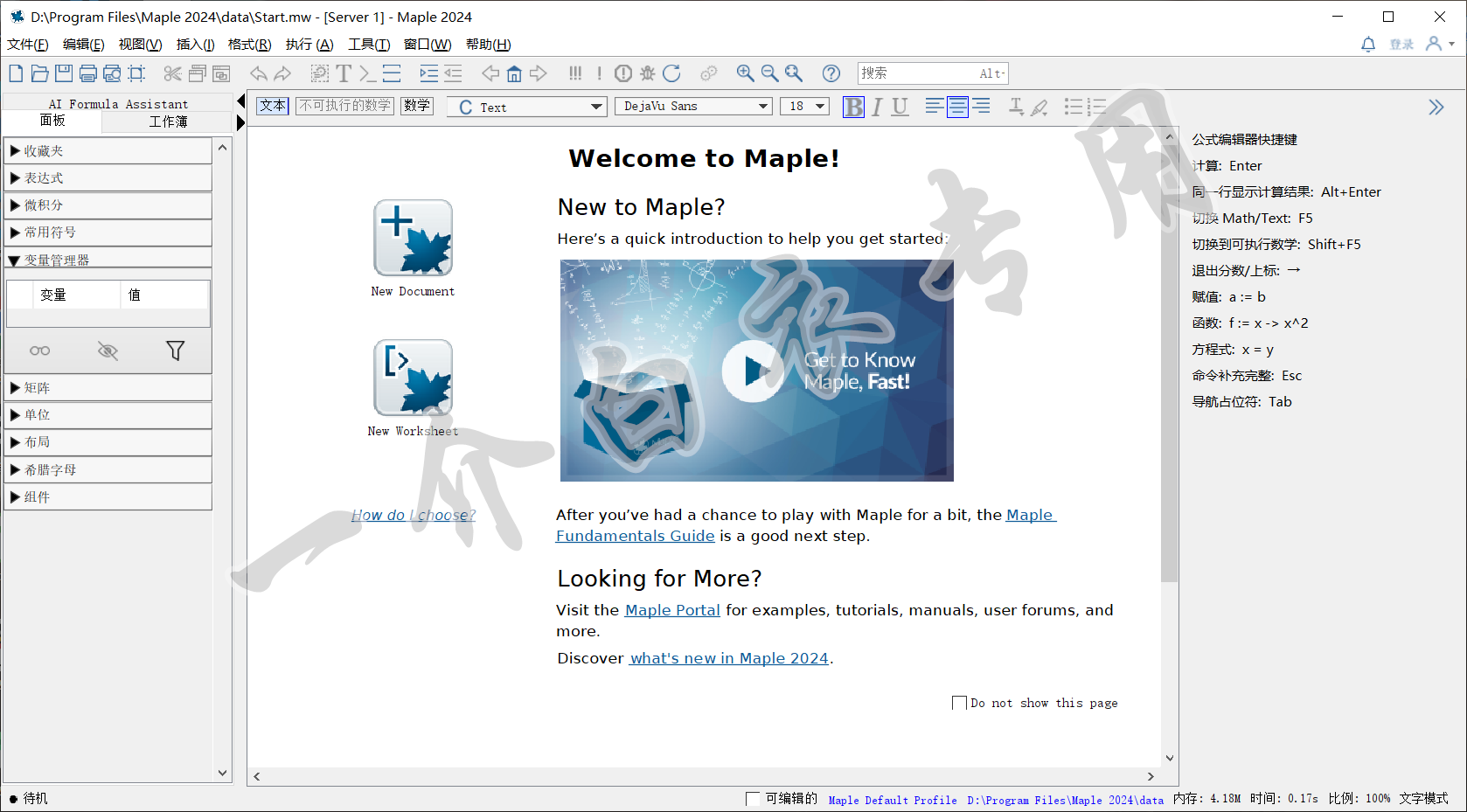Open the 插入 menu
The image size is (1467, 812).
coord(195,45)
